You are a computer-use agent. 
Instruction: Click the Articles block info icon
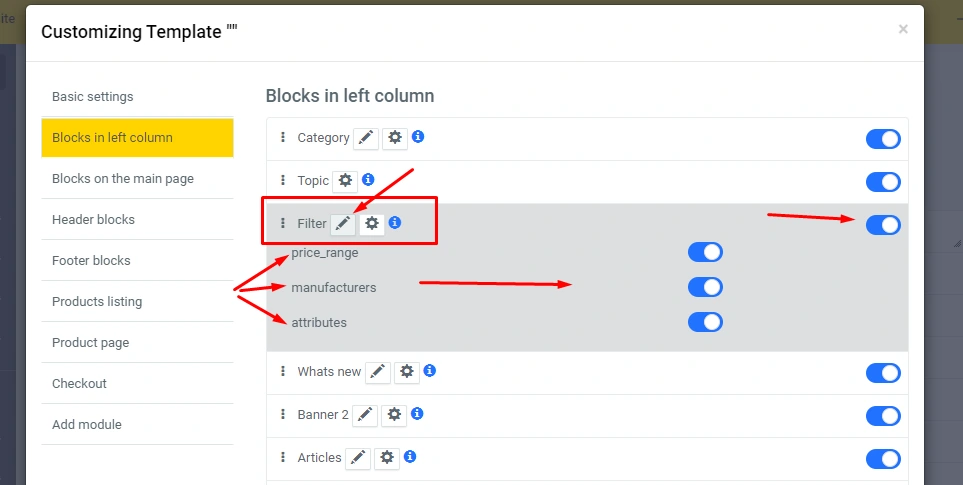pos(410,457)
